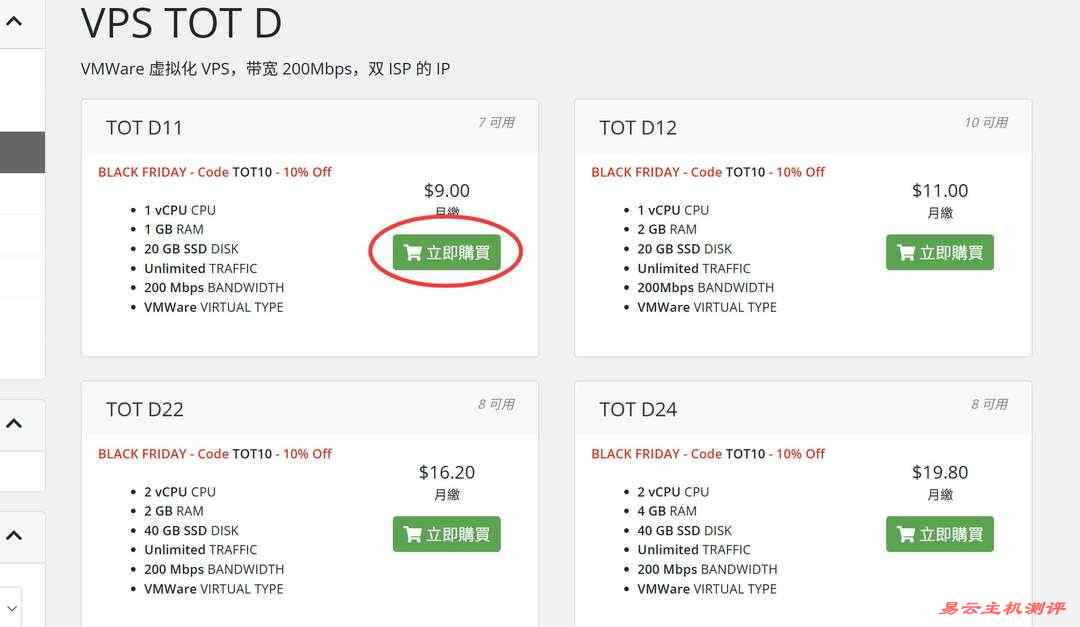Click the TOT D22 plan title
The image size is (1080, 627).
[144, 410]
